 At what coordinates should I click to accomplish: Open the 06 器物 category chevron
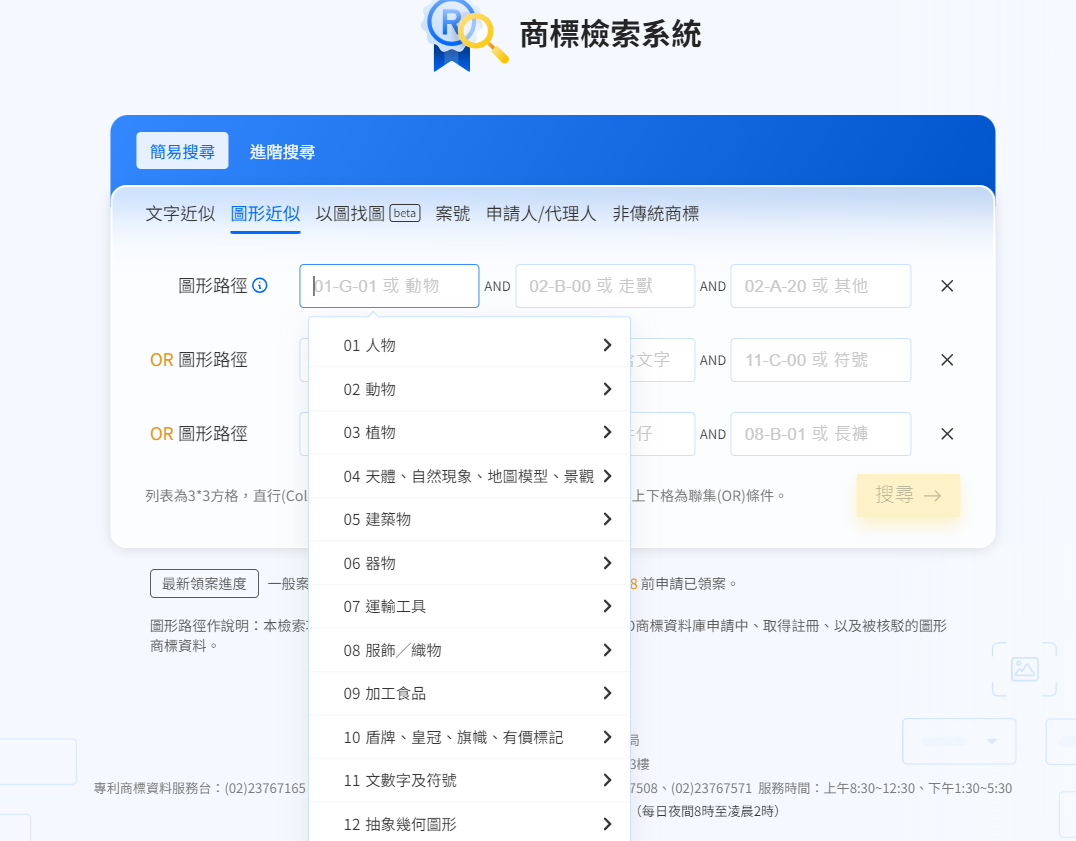607,563
